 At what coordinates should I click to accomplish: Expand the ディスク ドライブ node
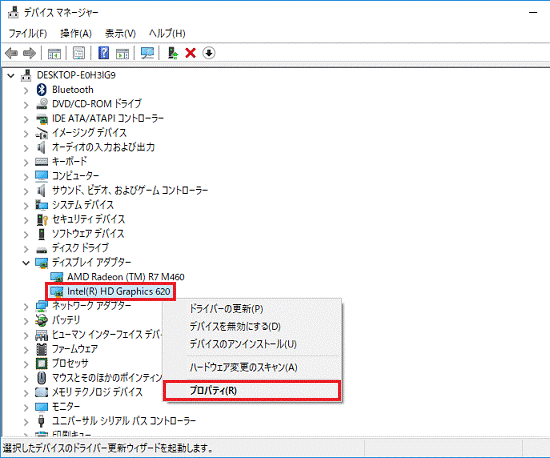point(26,248)
